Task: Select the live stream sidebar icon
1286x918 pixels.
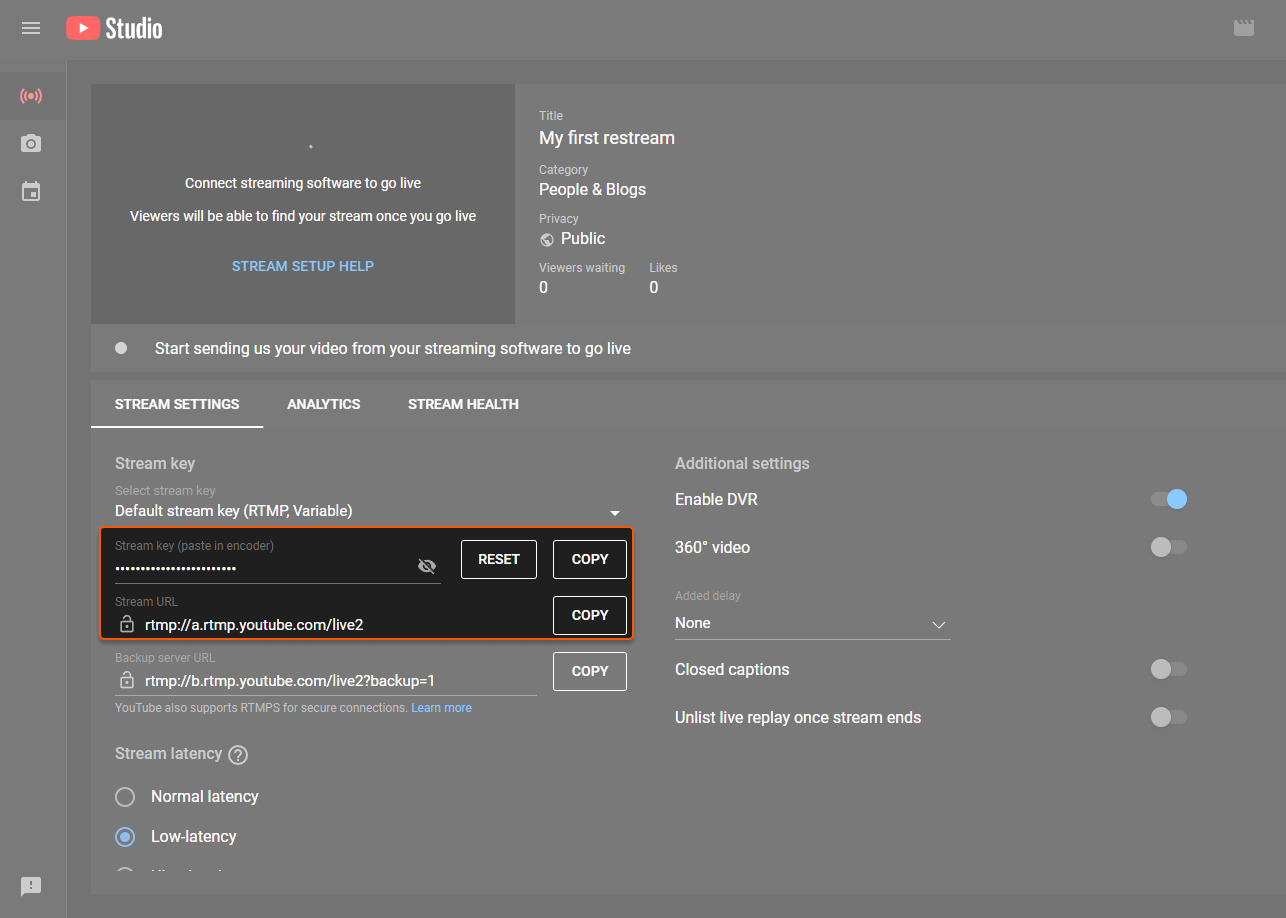Action: pyautogui.click(x=31, y=95)
